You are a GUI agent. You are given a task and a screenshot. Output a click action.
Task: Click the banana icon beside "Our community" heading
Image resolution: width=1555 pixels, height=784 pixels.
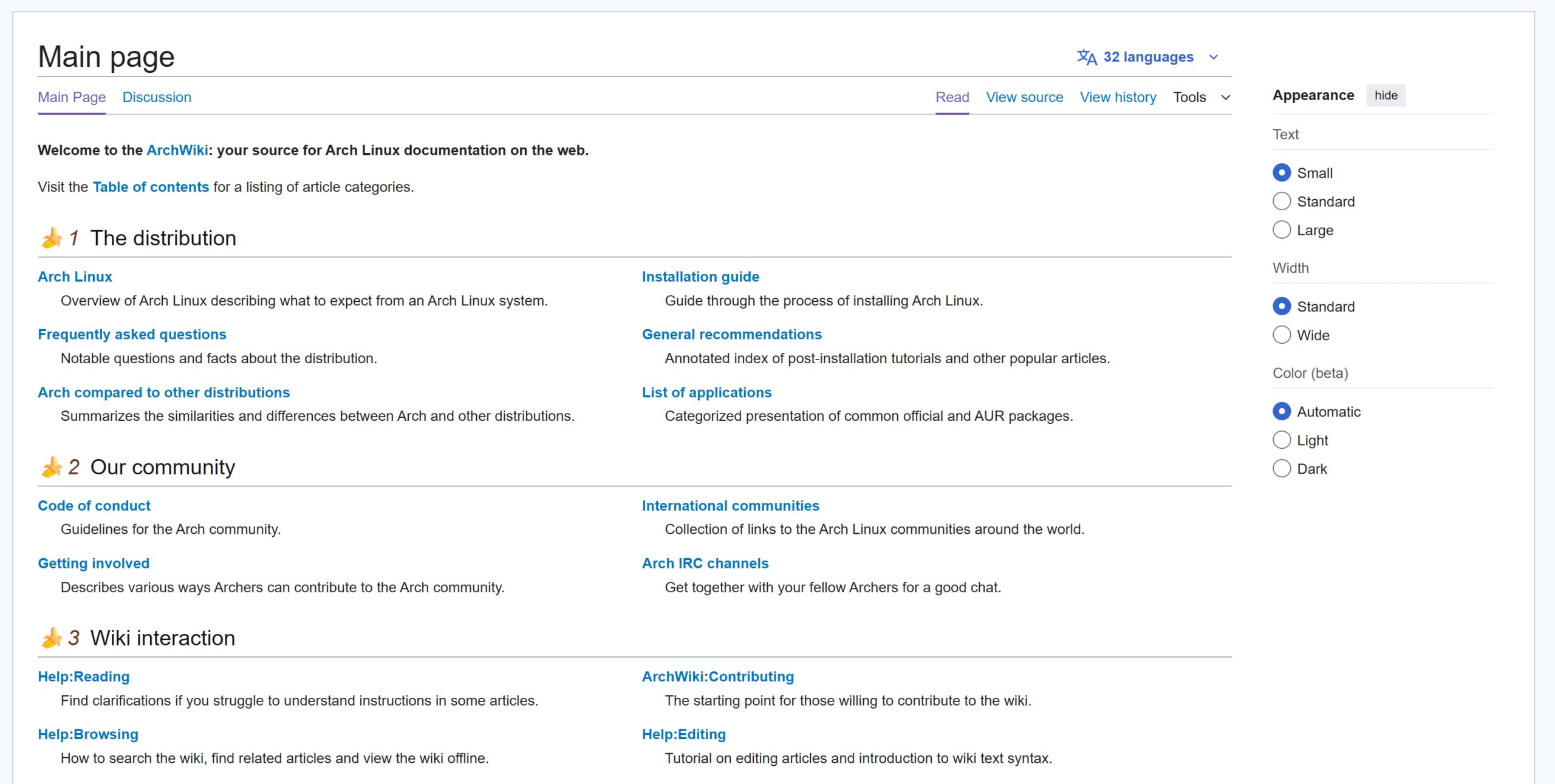tap(52, 467)
